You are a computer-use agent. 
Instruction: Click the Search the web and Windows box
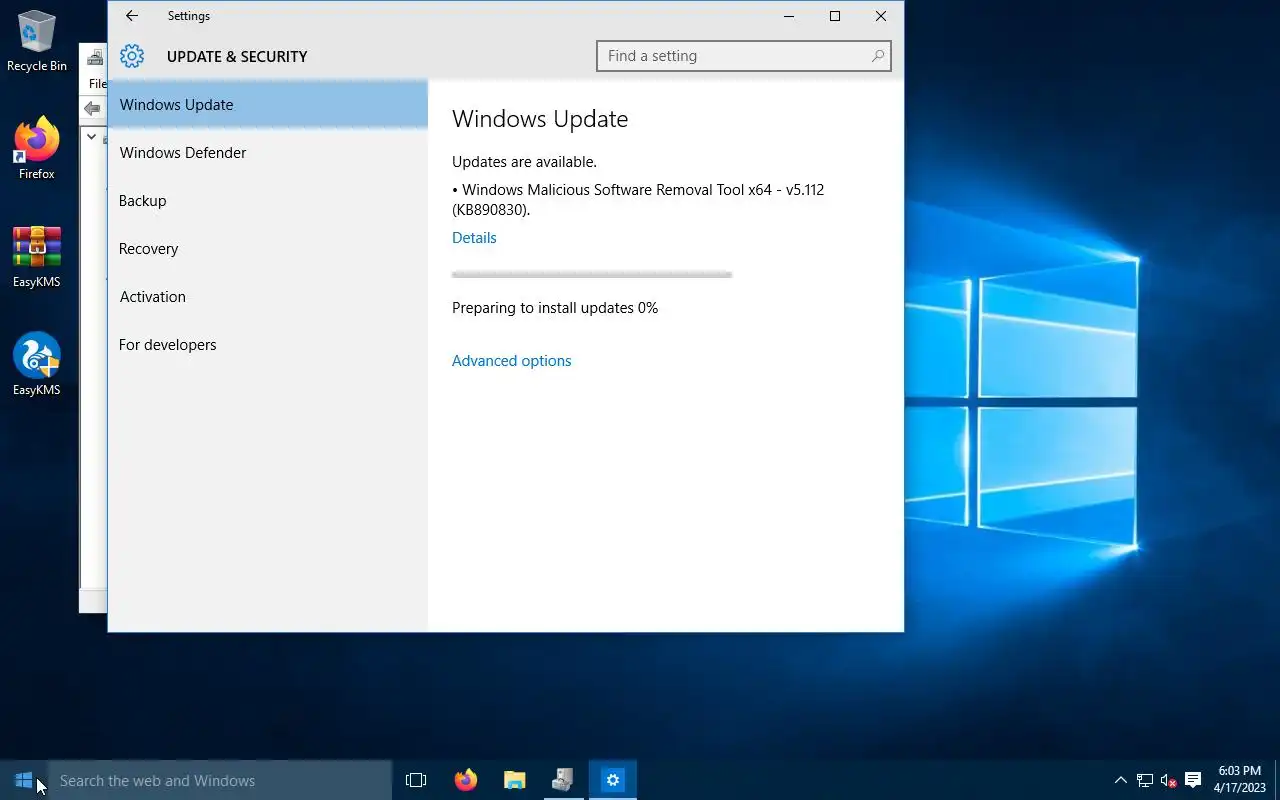tap(220, 780)
